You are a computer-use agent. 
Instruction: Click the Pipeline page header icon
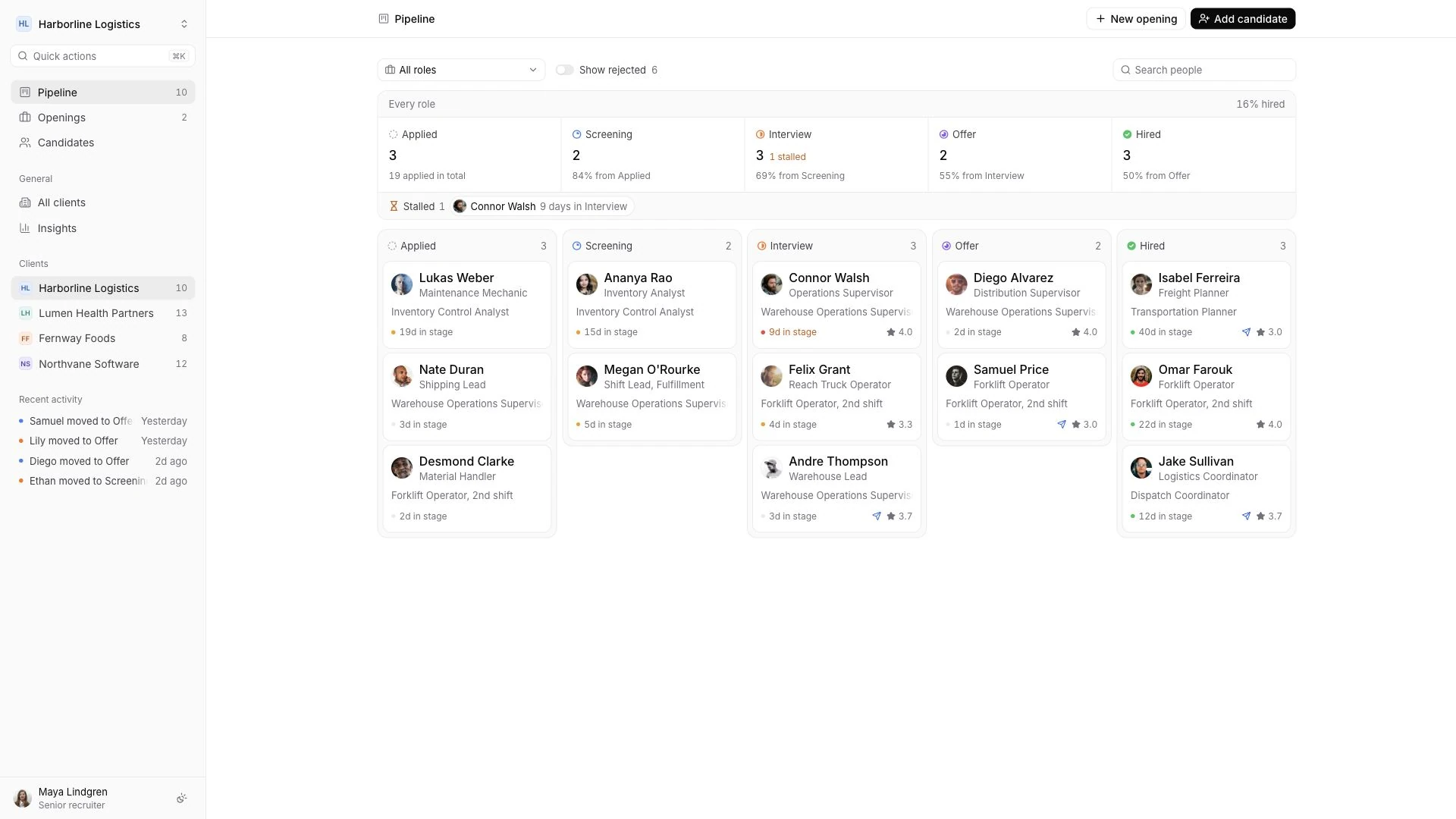[x=384, y=19]
